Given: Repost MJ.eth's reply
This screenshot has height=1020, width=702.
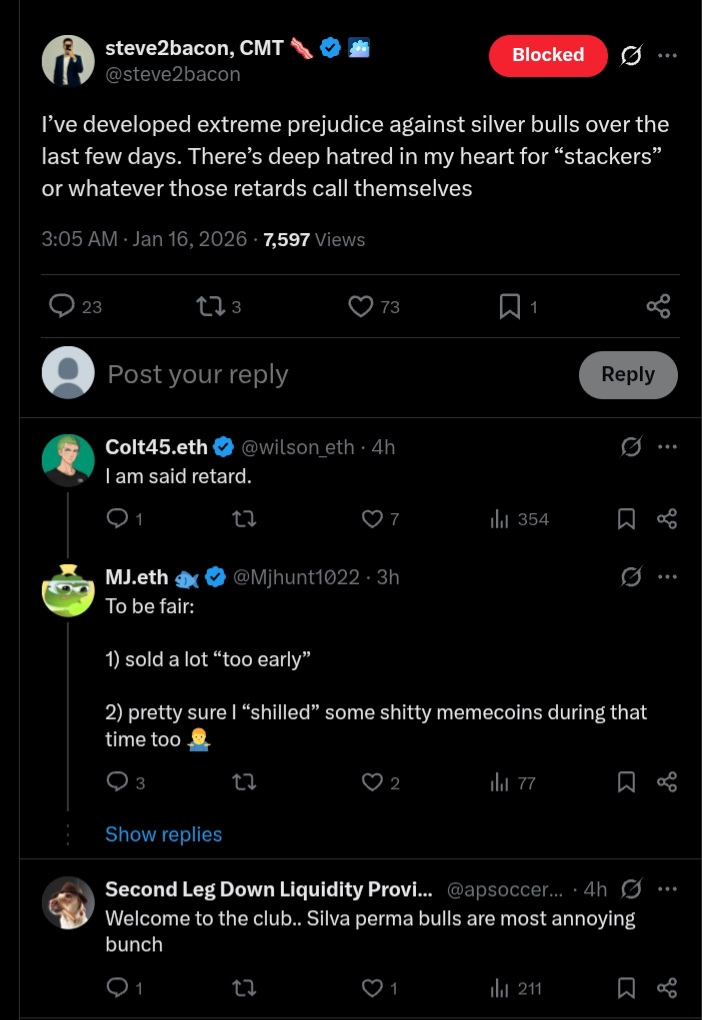Looking at the screenshot, I should 243,782.
